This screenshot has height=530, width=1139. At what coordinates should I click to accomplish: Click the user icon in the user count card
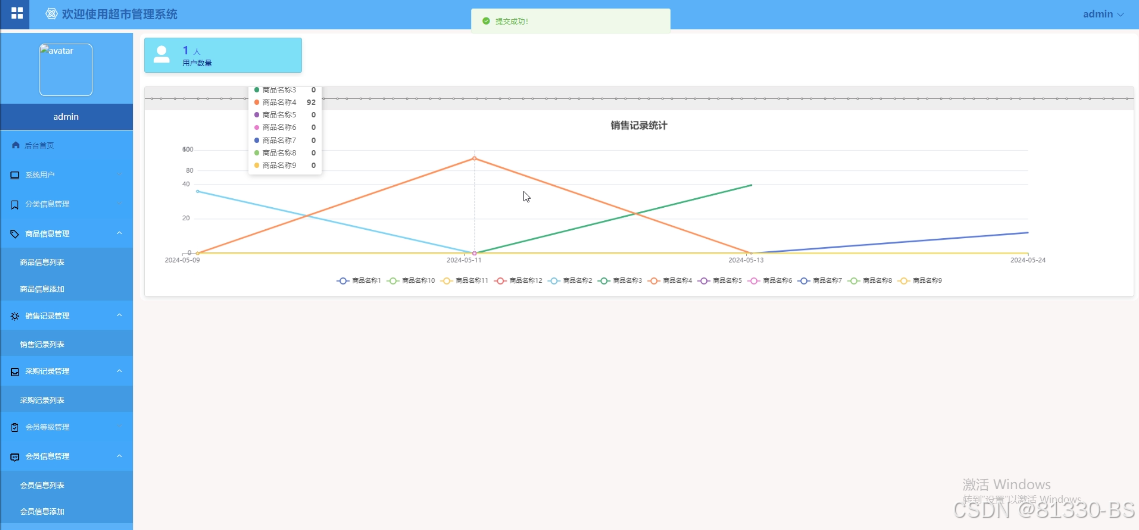click(x=162, y=54)
